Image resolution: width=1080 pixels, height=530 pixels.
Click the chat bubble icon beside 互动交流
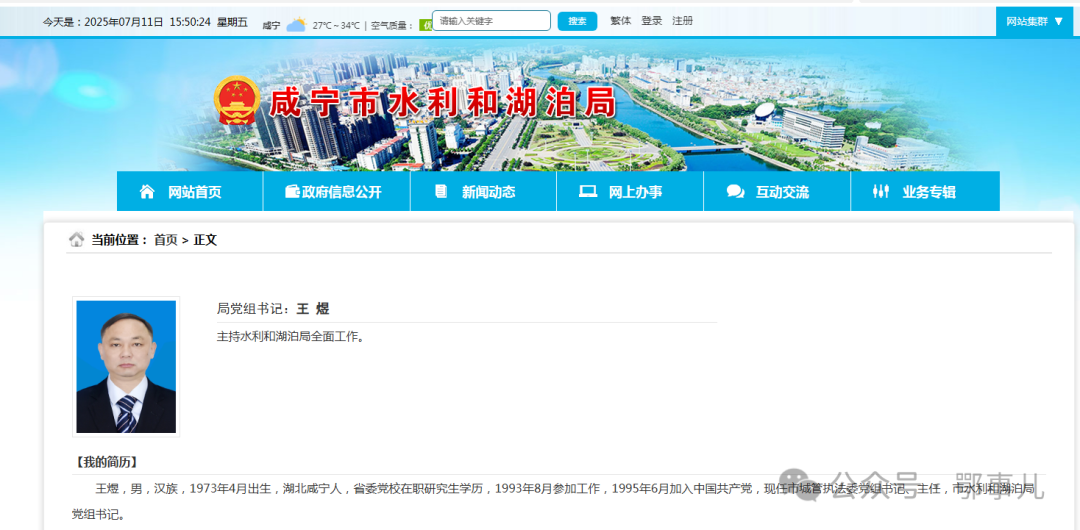pos(735,192)
